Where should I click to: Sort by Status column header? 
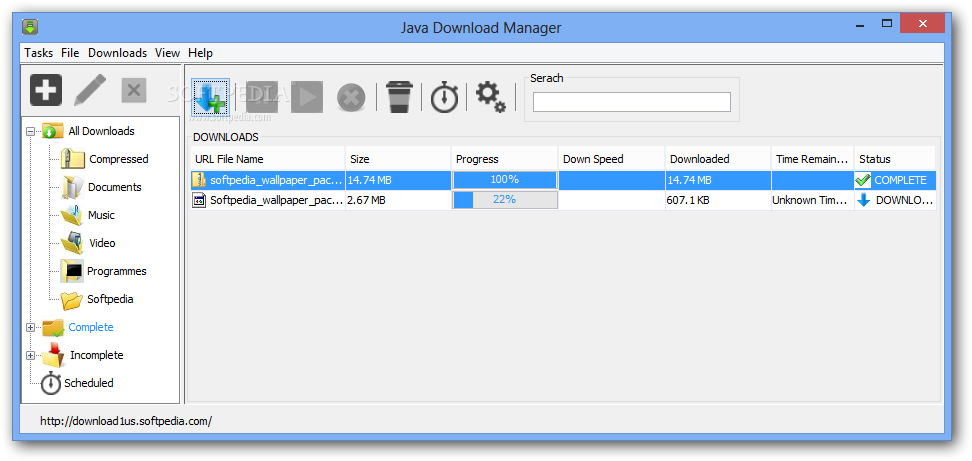(895, 159)
